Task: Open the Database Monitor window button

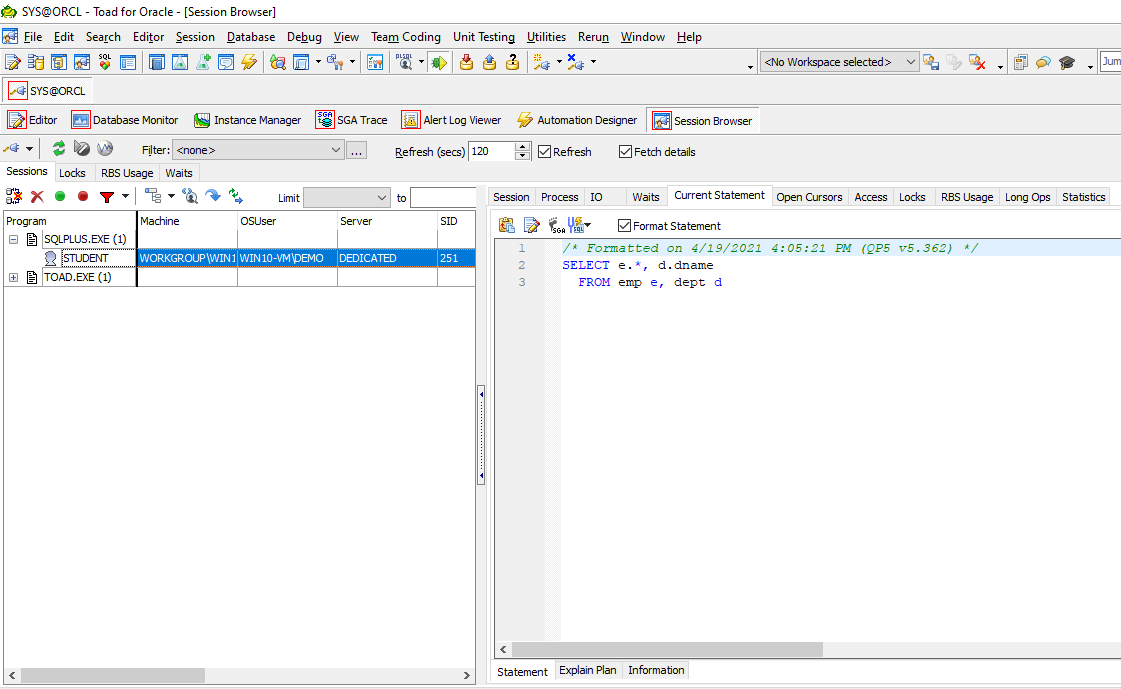Action: 125,120
